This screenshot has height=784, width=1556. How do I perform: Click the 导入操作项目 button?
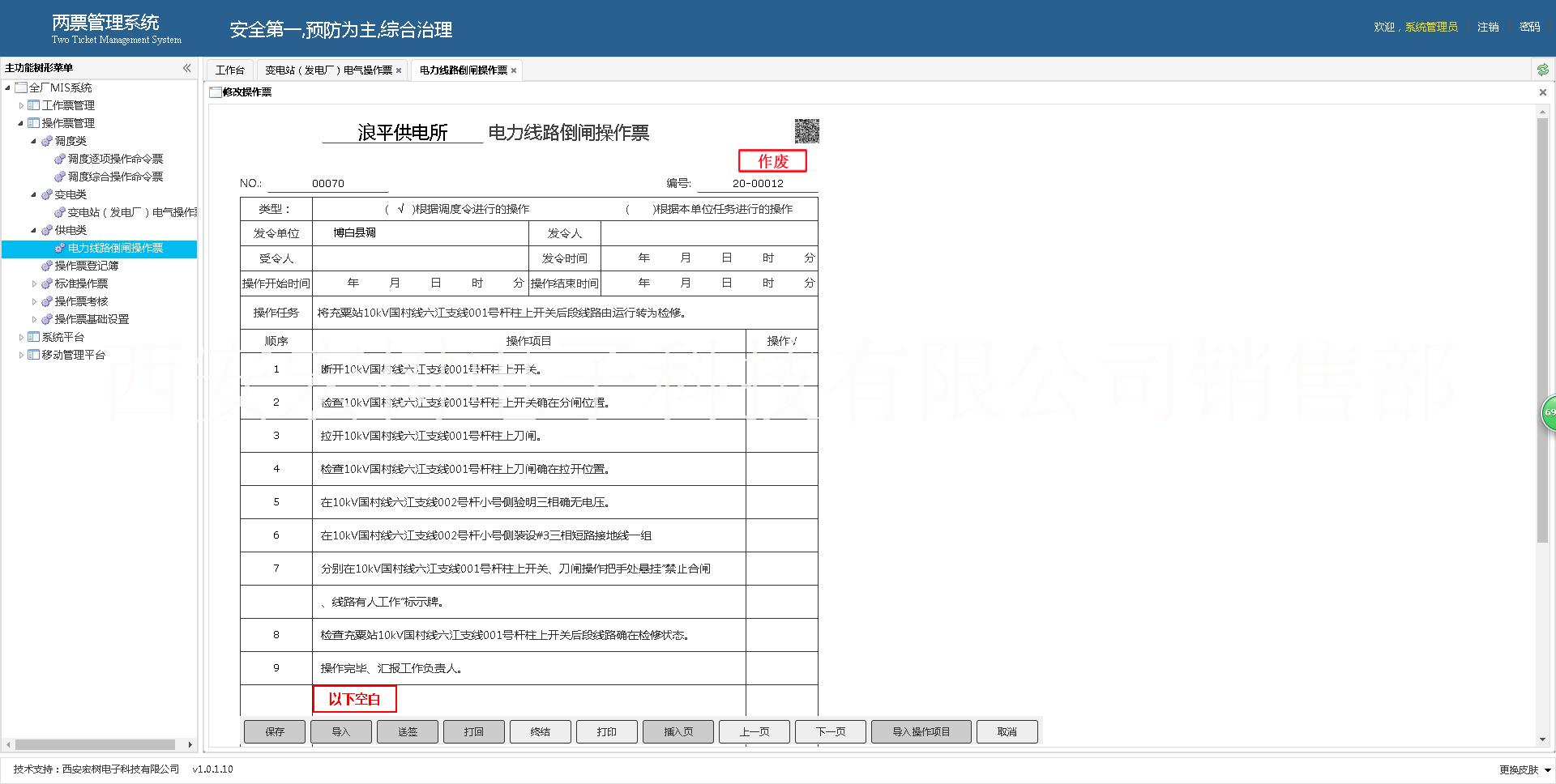tap(921, 731)
